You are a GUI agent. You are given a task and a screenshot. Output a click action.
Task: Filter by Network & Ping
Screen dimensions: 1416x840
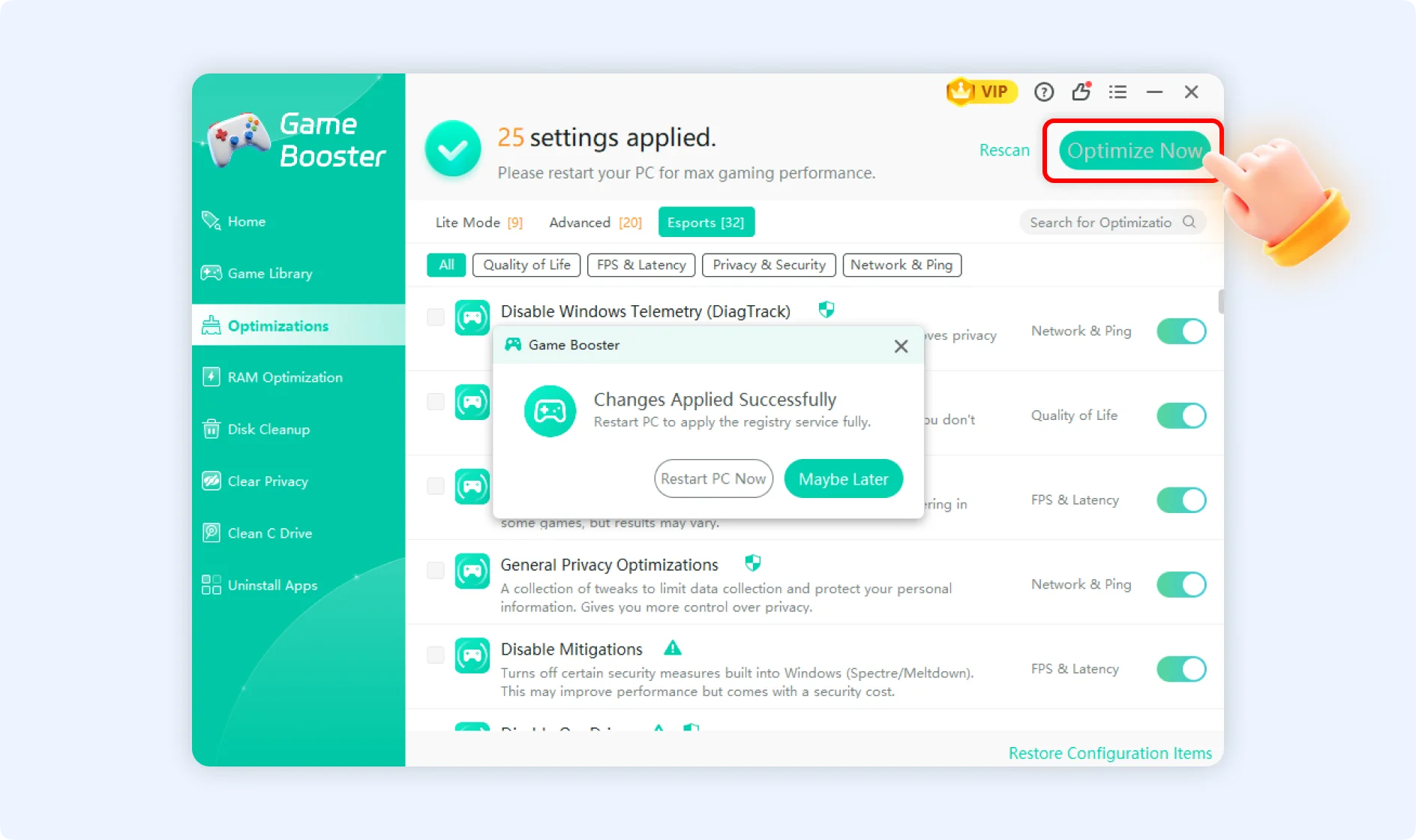[x=901, y=265]
